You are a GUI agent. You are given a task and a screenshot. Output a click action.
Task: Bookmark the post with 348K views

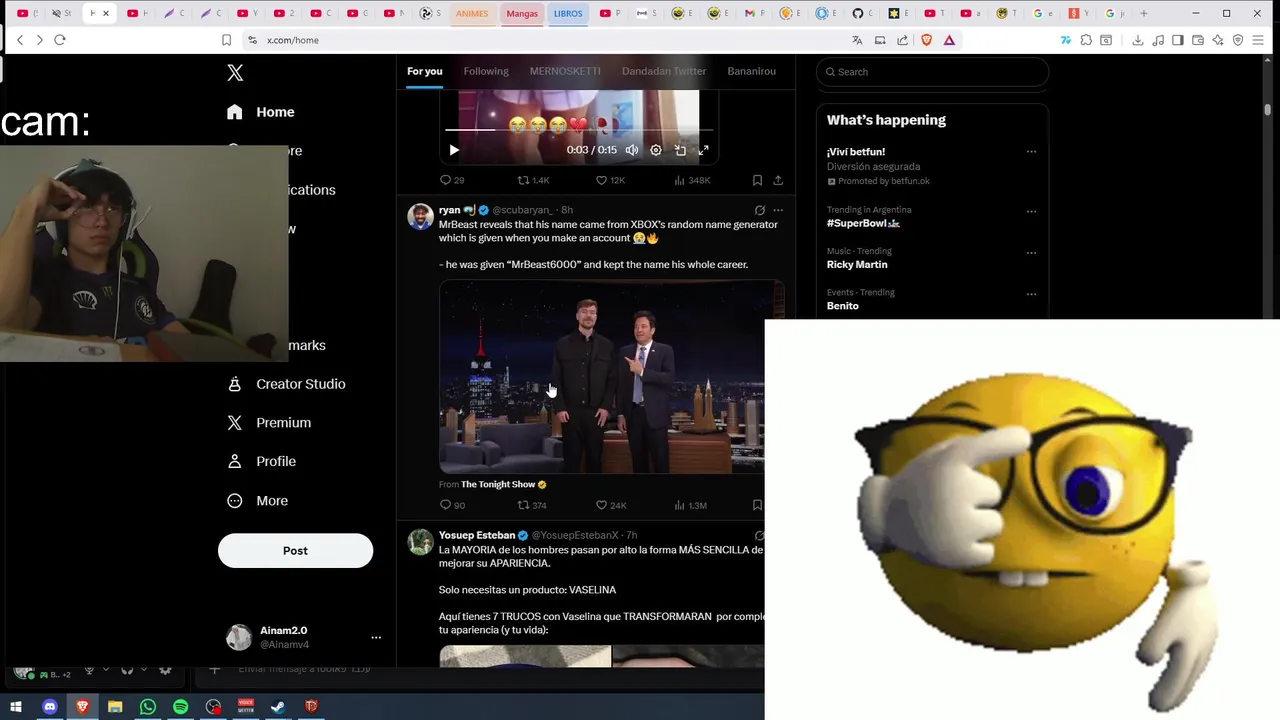(x=757, y=180)
